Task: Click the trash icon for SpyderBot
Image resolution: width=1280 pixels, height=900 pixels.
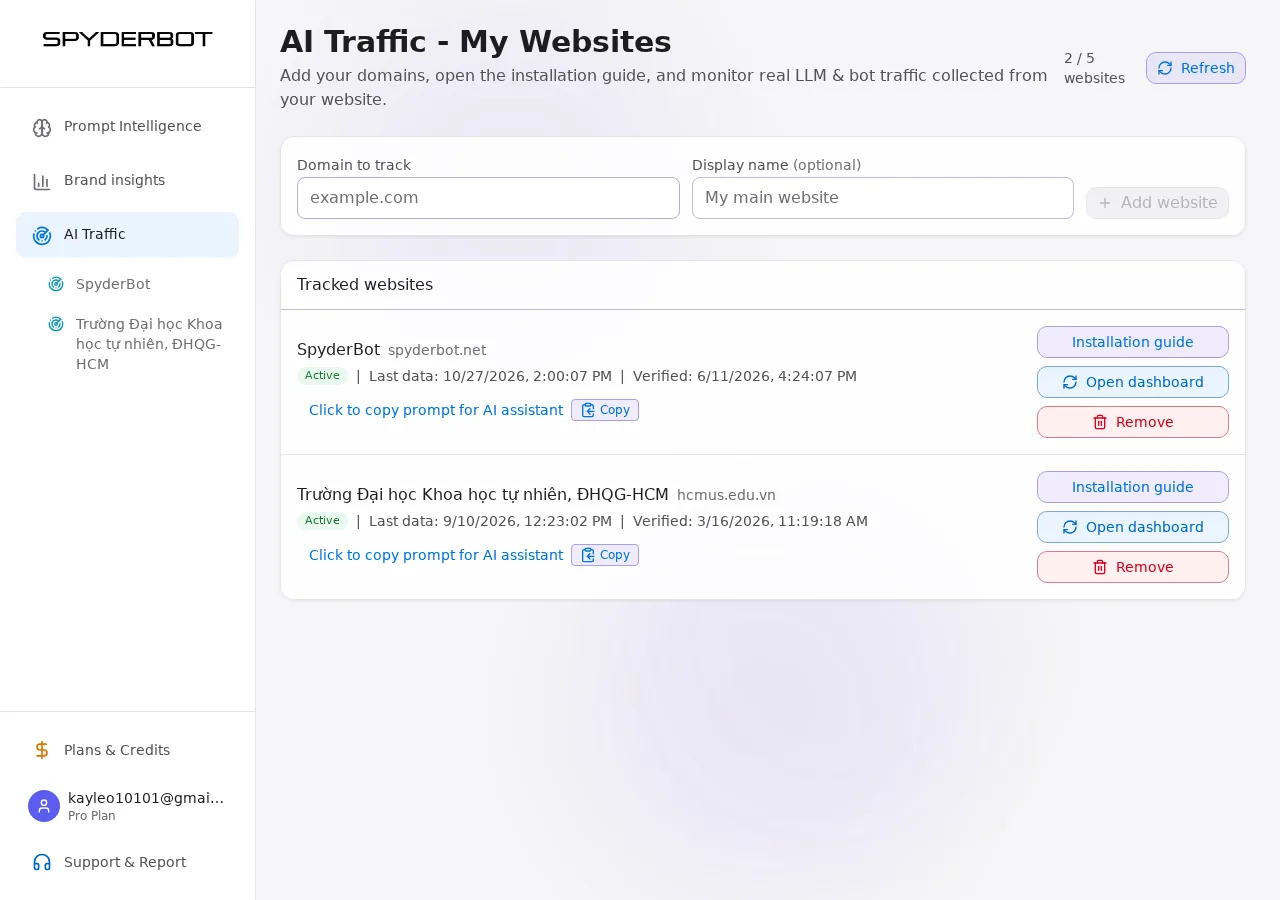Action: [1100, 422]
